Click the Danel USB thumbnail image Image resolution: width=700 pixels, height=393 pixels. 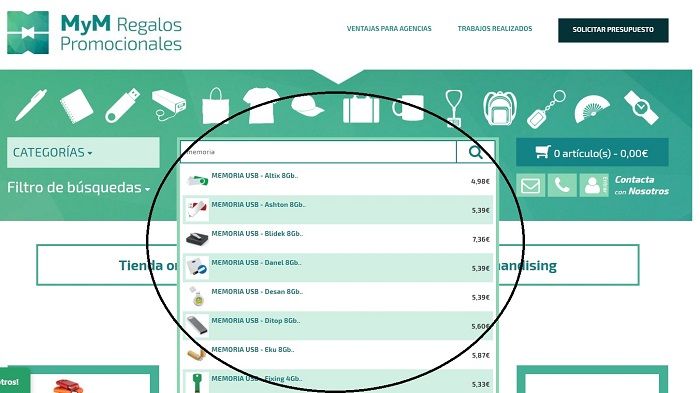pyautogui.click(x=197, y=268)
